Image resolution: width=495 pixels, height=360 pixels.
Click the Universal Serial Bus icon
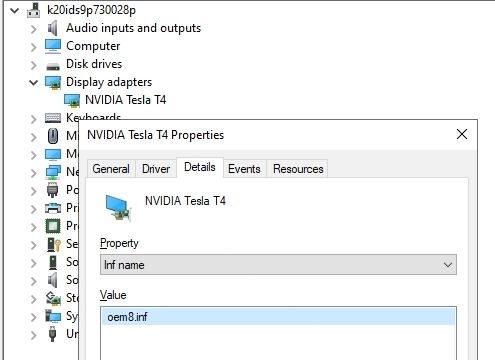tap(52, 334)
